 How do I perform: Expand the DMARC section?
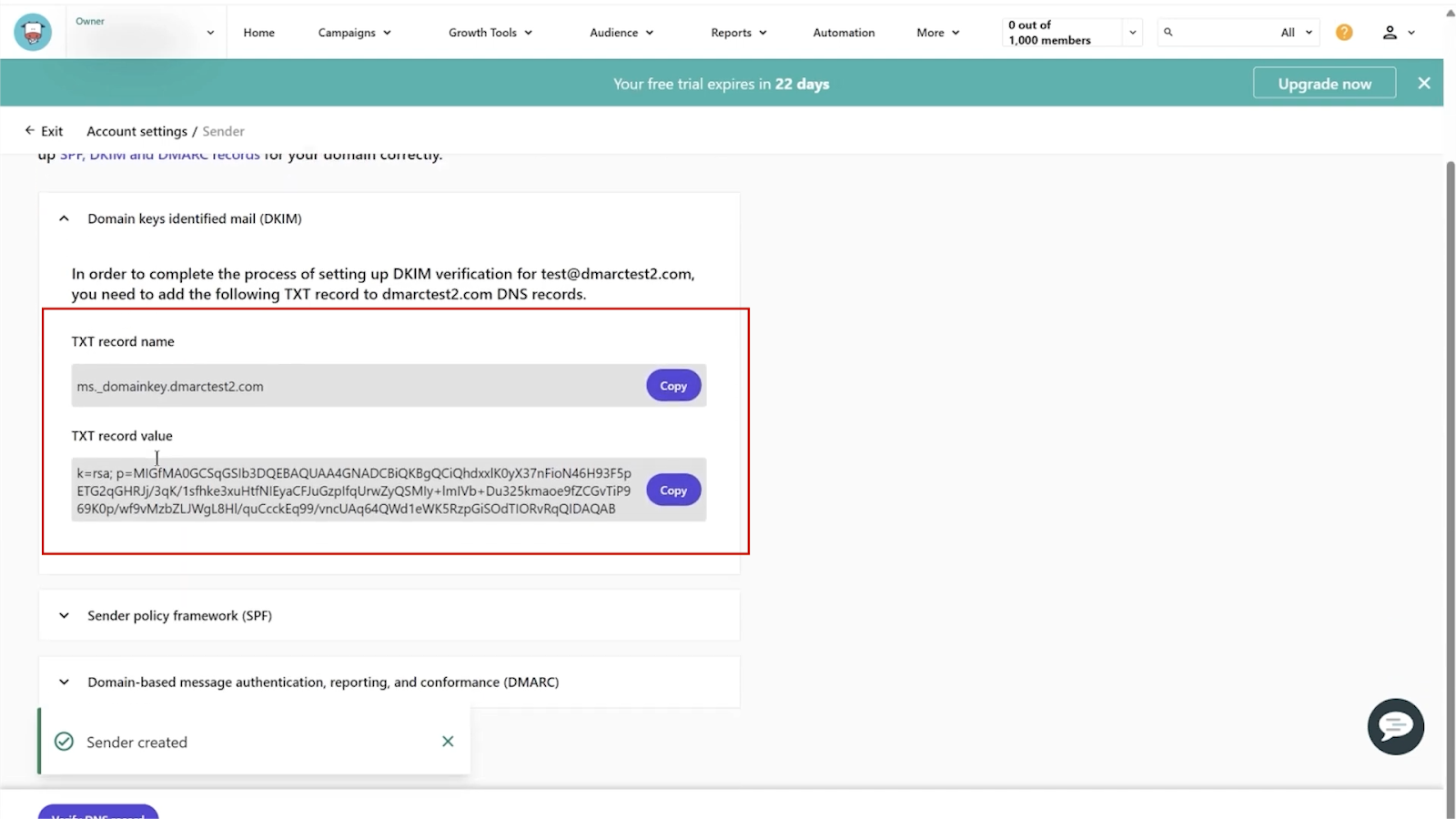tap(64, 682)
